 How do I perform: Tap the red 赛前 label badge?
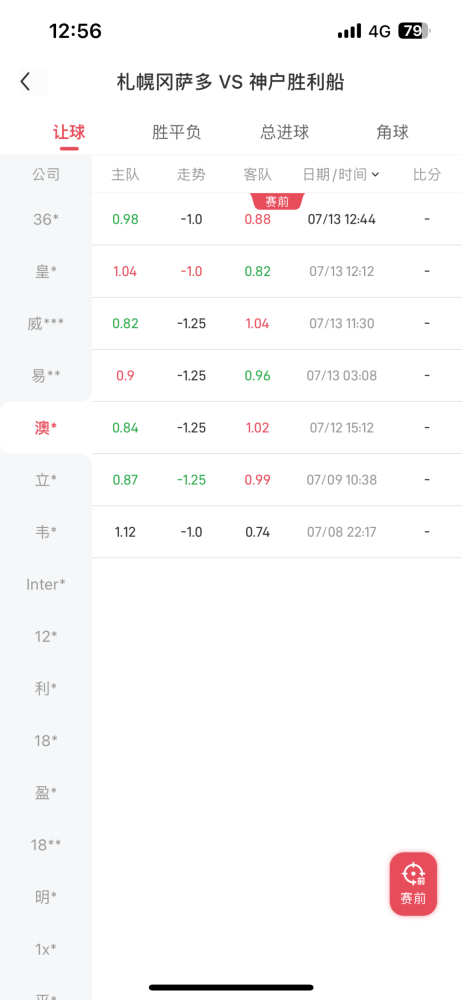278,202
